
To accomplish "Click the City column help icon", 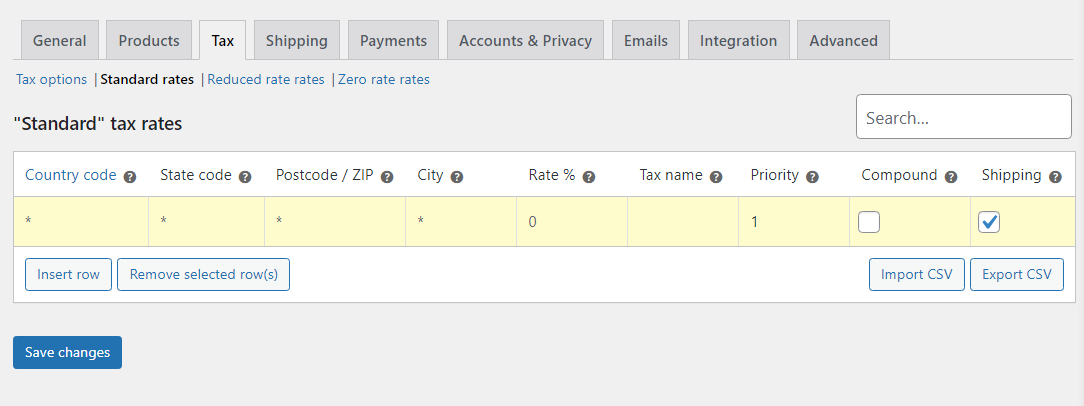I will pyautogui.click(x=457, y=177).
